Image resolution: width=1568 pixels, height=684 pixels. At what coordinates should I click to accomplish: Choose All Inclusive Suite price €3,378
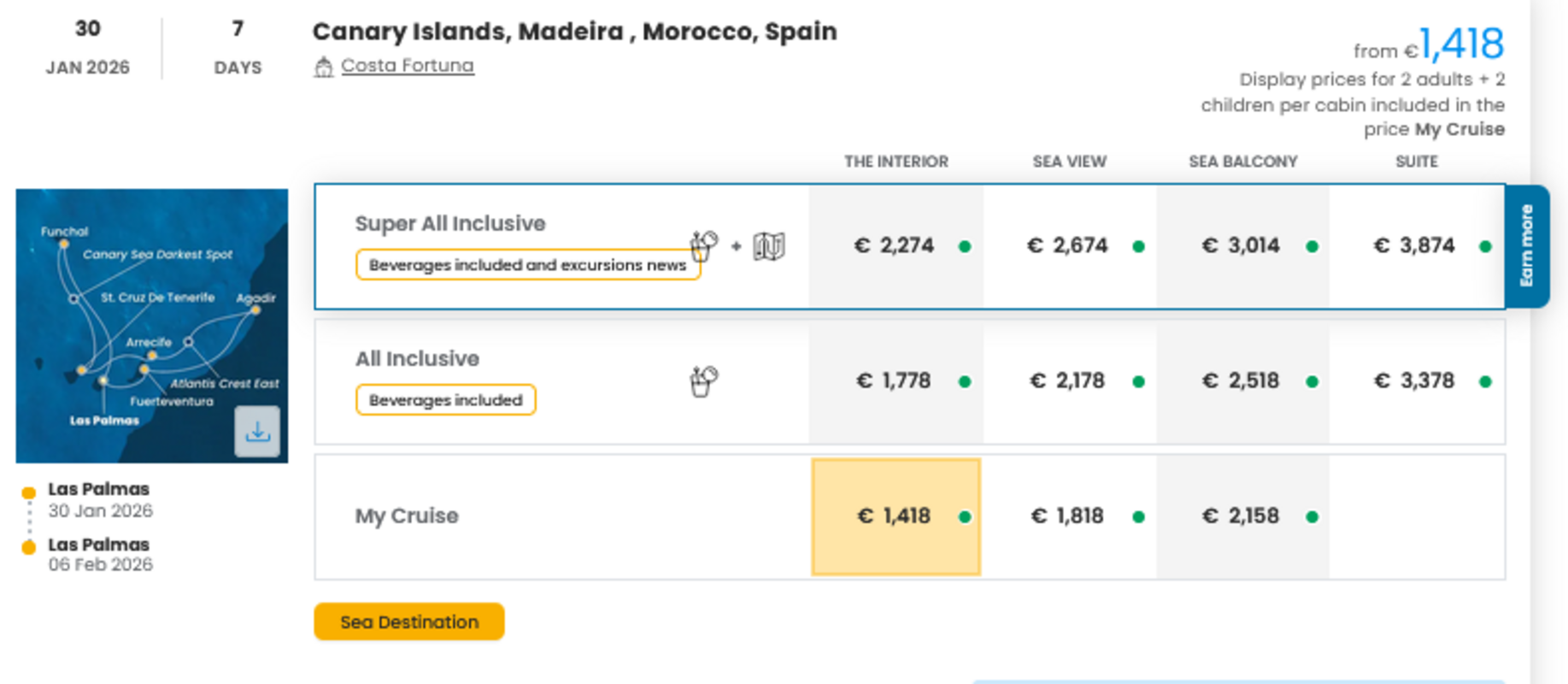pos(1415,381)
